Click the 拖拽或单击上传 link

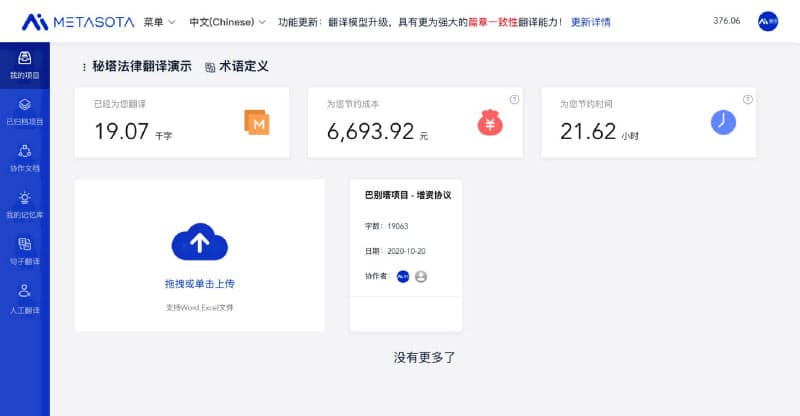pyautogui.click(x=199, y=284)
